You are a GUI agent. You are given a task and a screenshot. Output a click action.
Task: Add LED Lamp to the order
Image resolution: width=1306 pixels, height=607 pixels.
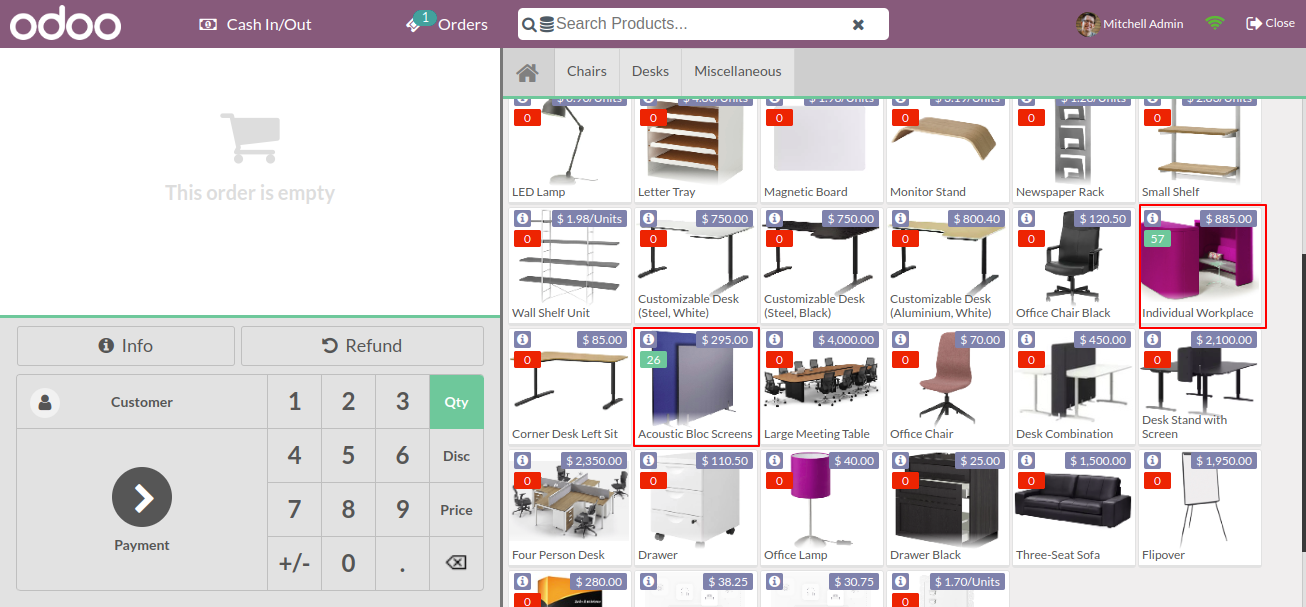pos(571,150)
